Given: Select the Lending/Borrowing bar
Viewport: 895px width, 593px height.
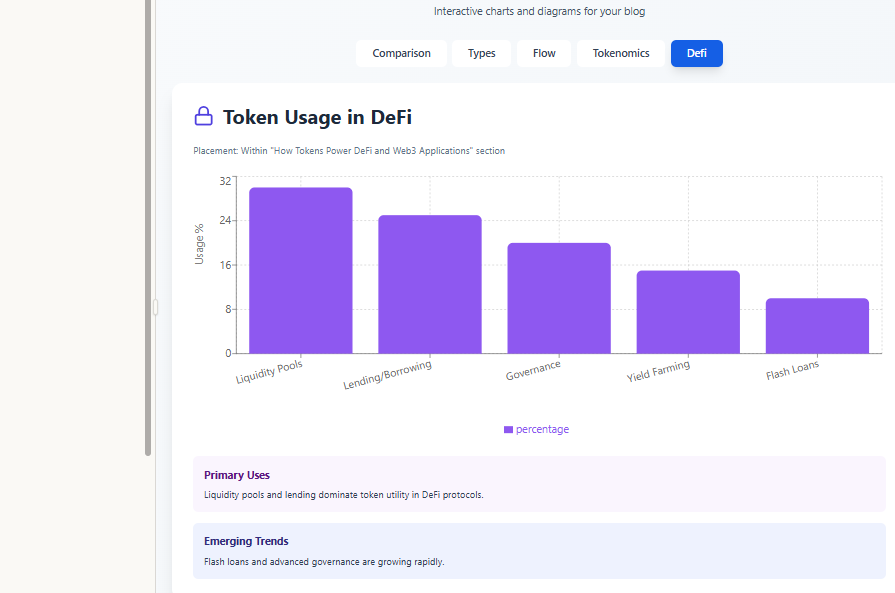Looking at the screenshot, I should 429,284.
